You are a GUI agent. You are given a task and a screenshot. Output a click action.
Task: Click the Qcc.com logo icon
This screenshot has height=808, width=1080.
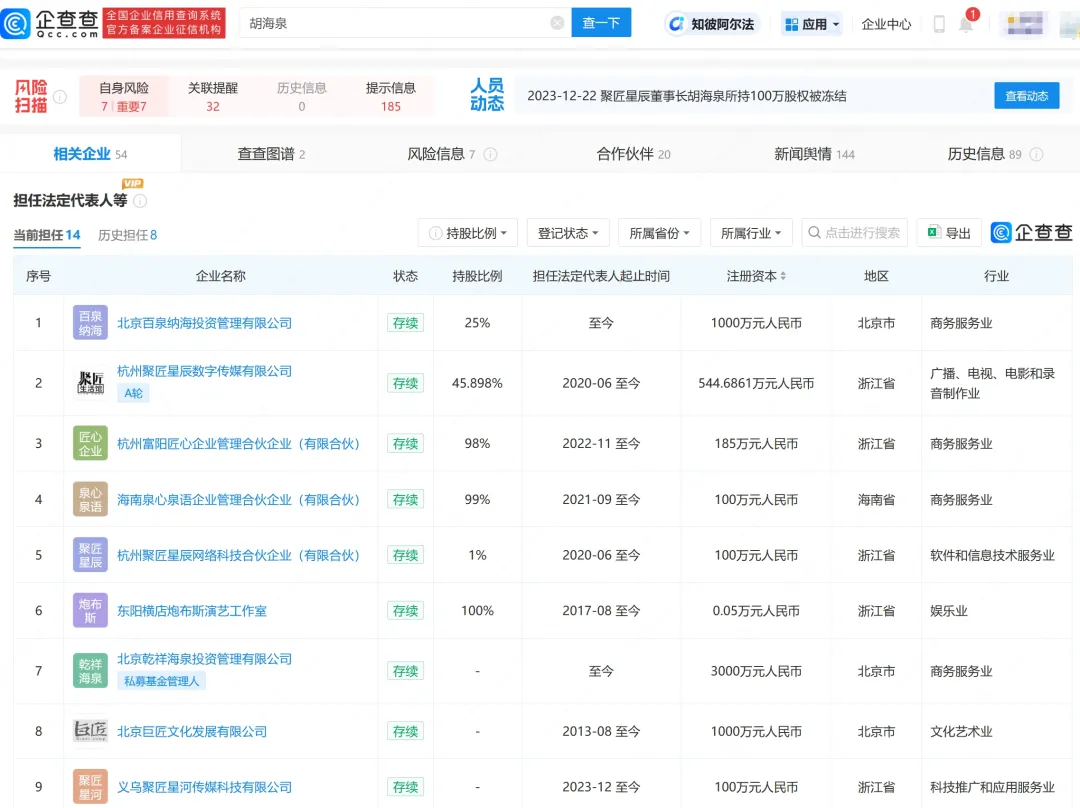(16, 23)
